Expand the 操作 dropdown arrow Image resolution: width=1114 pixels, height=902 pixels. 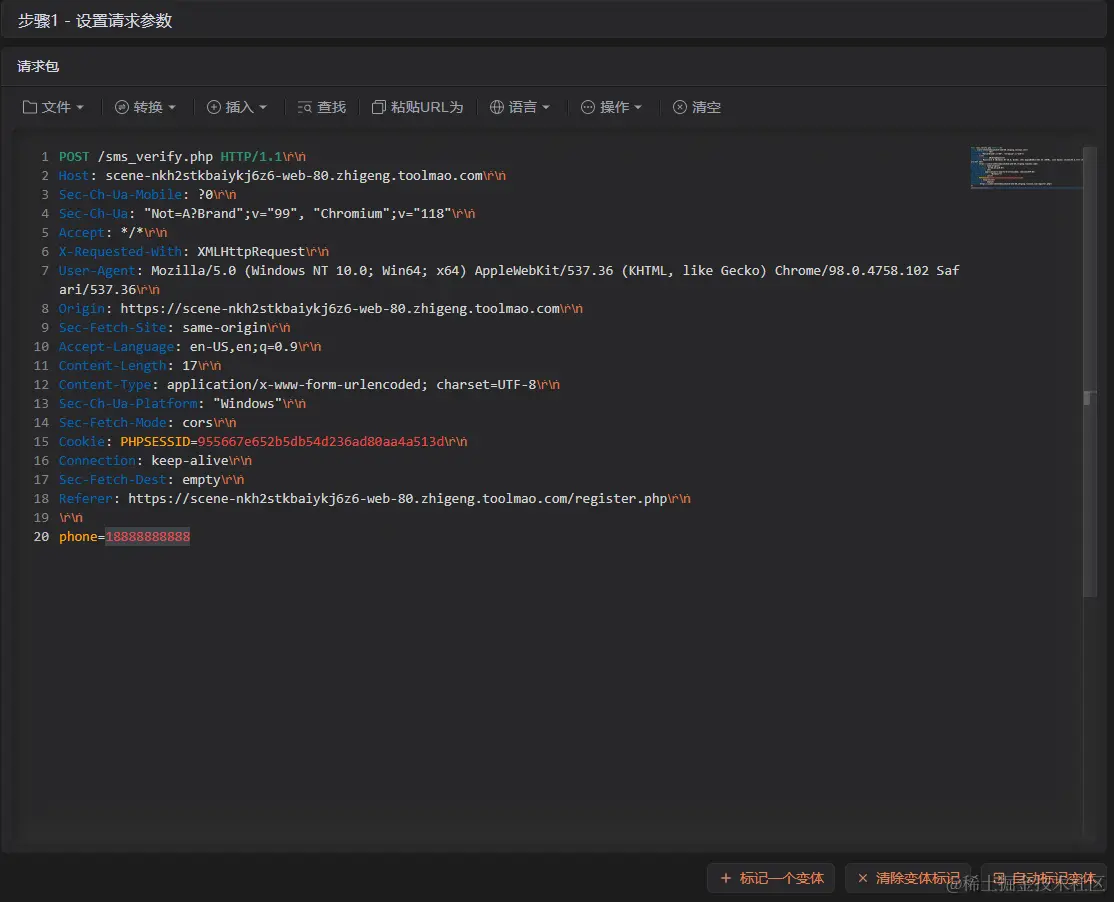[638, 107]
